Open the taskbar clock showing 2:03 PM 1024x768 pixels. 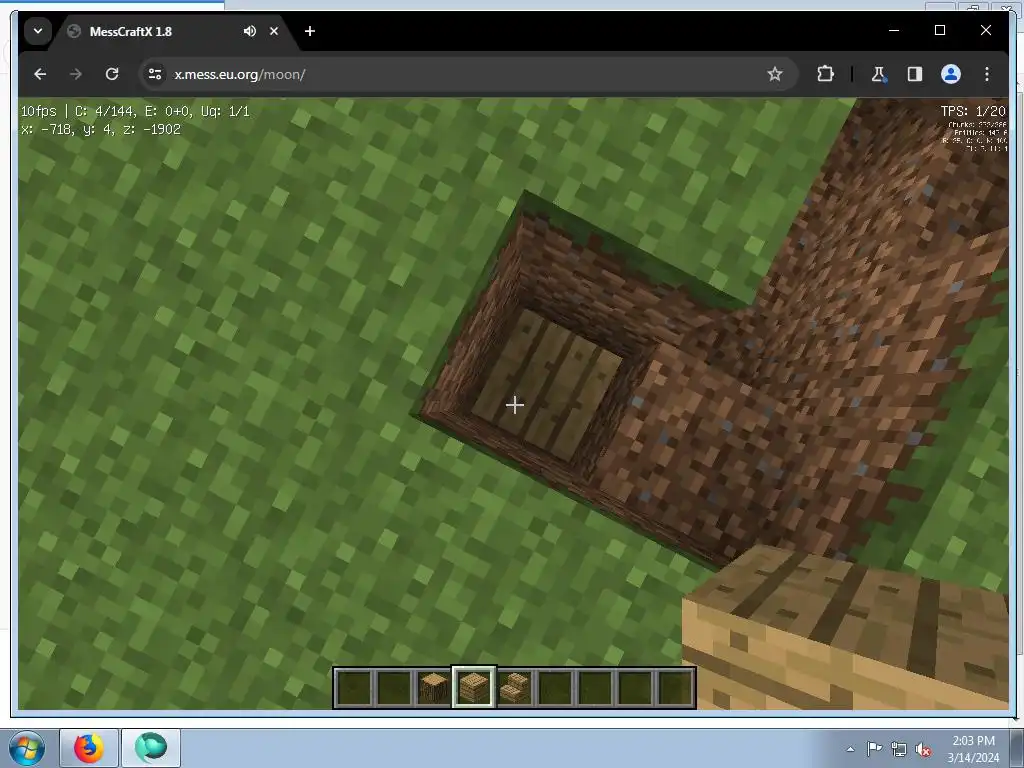(973, 749)
